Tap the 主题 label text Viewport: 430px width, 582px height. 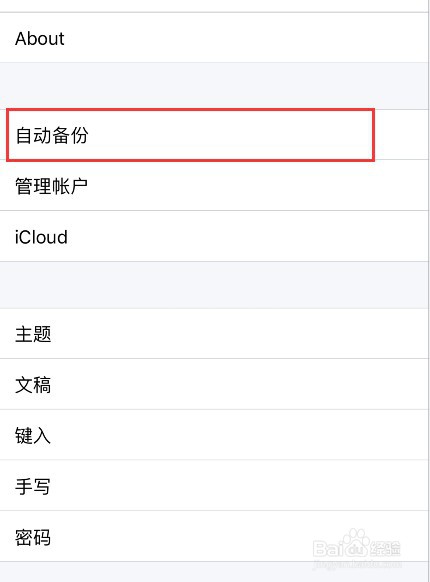(x=33, y=334)
